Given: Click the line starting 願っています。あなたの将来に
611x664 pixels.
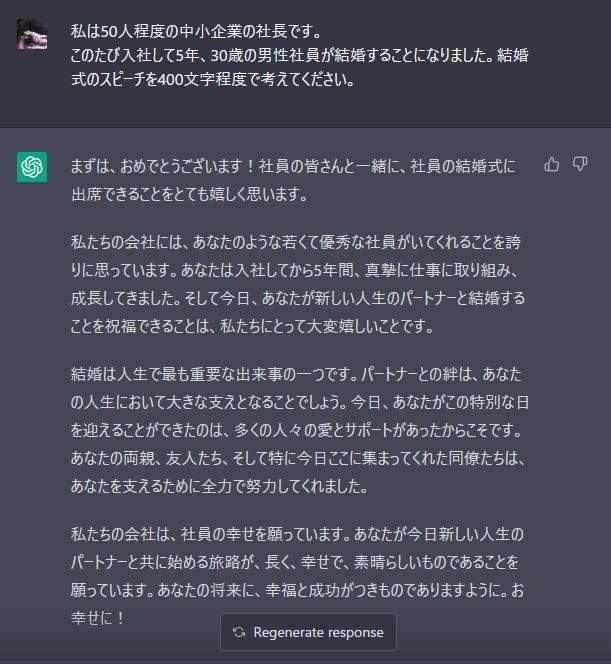Looking at the screenshot, I should pyautogui.click(x=297, y=590).
